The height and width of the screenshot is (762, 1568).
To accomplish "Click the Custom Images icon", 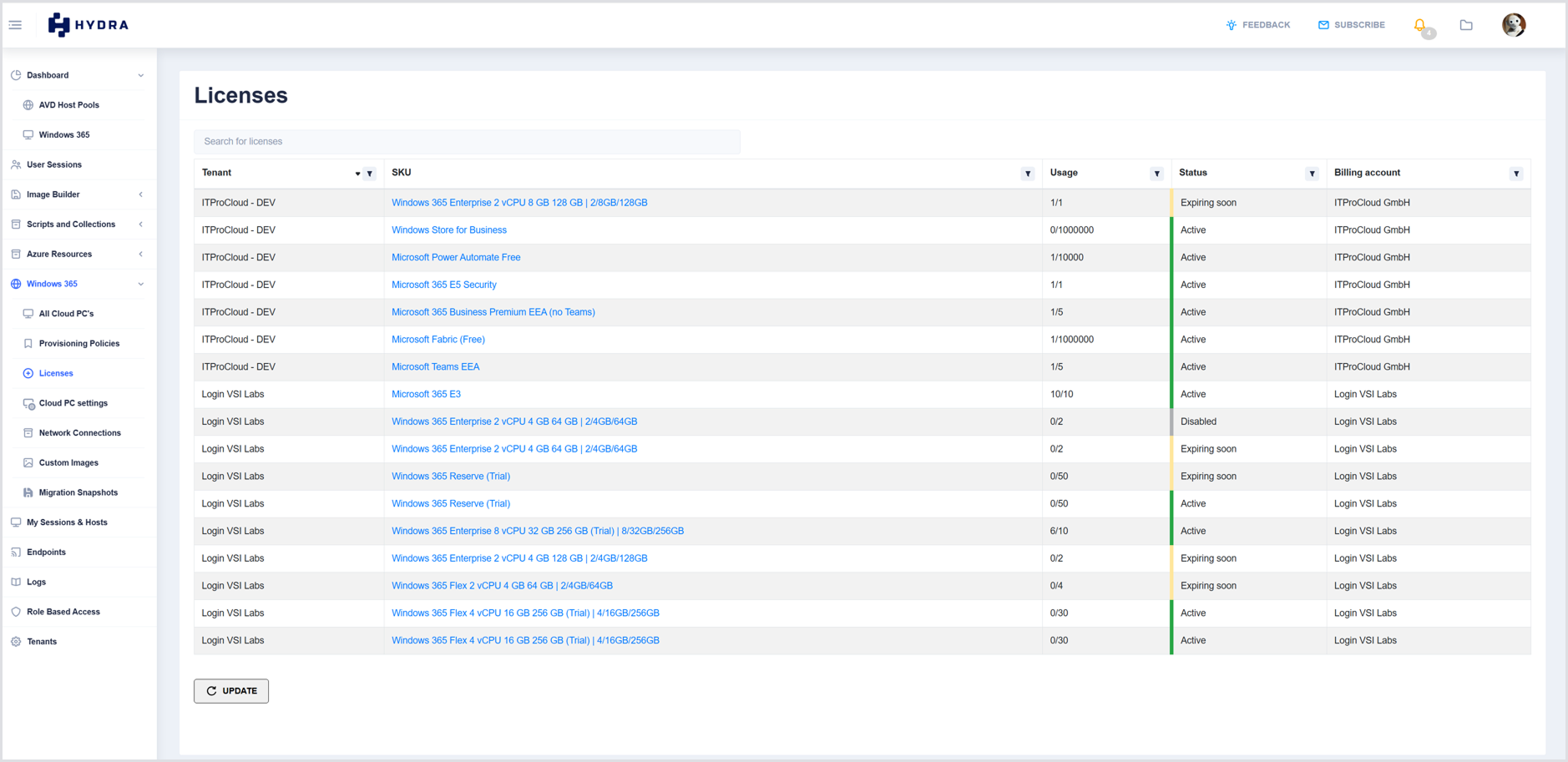I will click(28, 463).
